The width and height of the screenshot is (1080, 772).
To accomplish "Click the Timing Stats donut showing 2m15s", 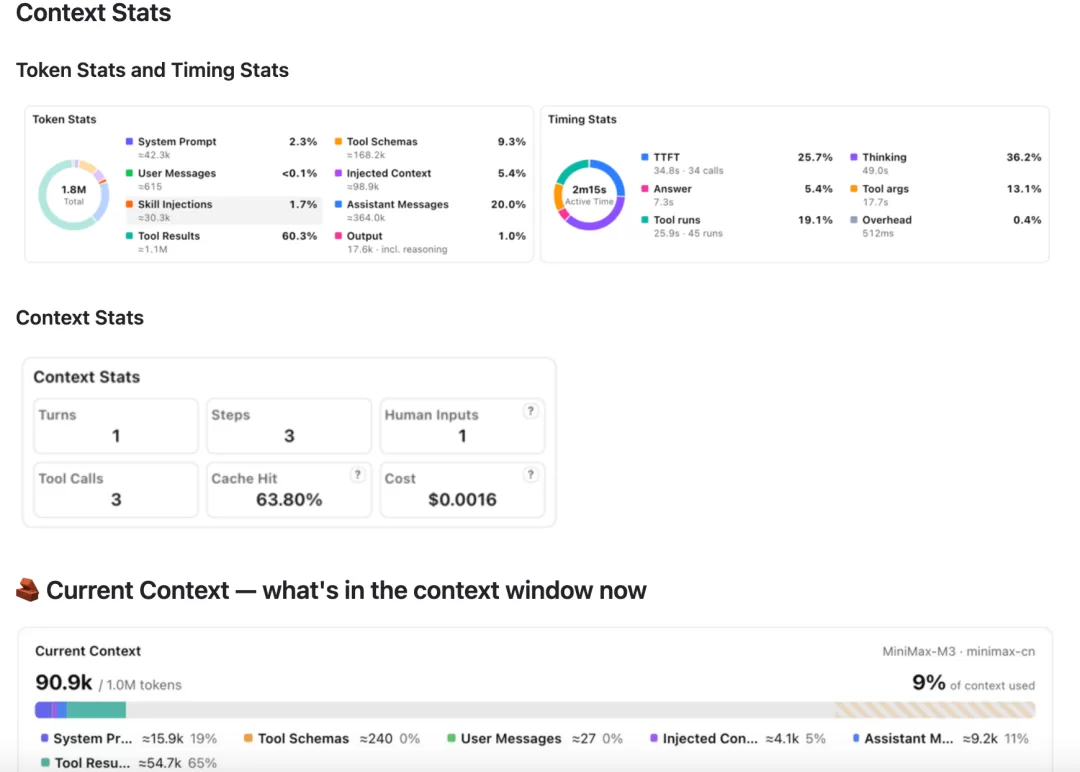I will pos(590,195).
